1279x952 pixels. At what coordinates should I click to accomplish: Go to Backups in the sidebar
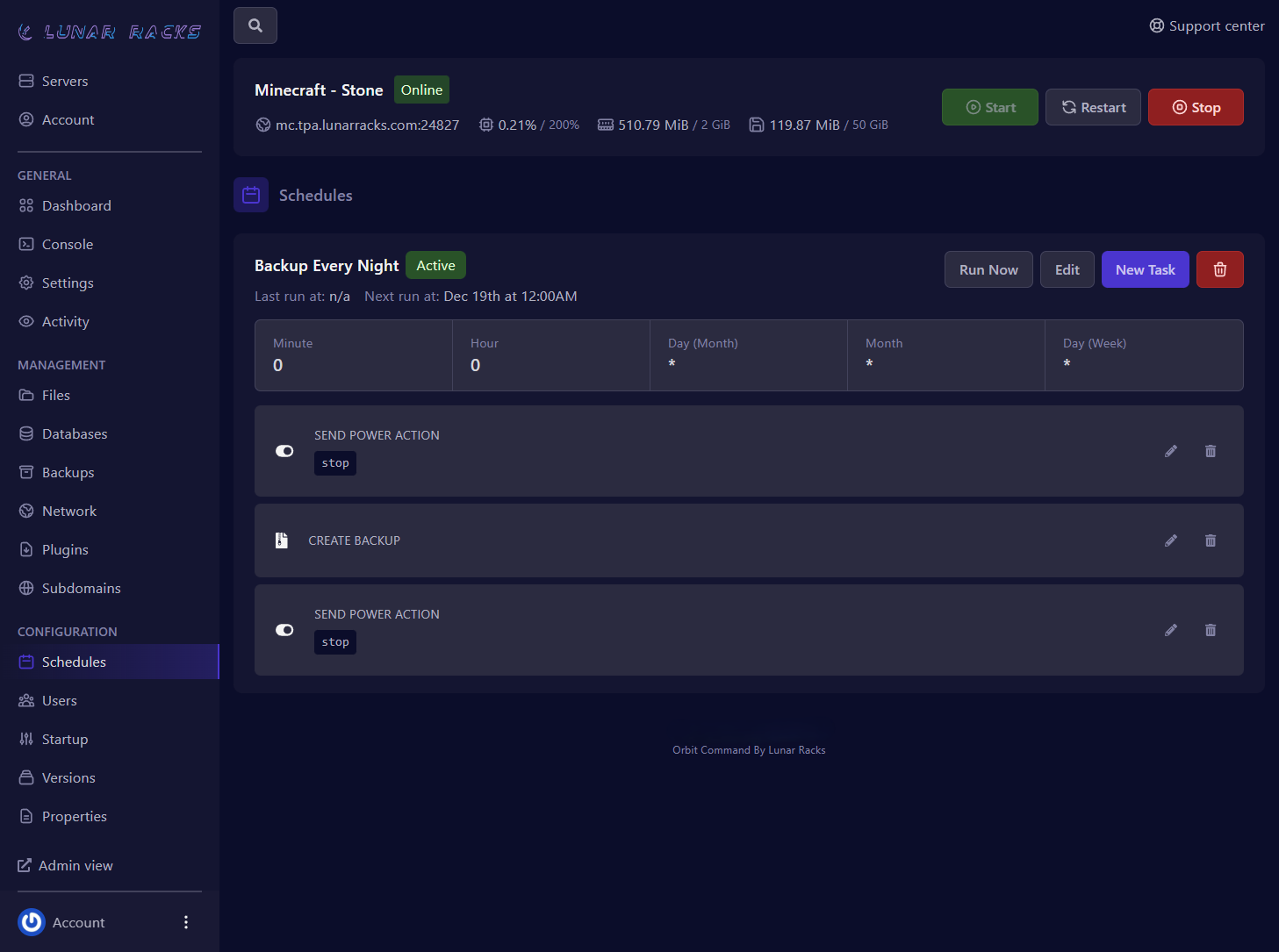[68, 472]
